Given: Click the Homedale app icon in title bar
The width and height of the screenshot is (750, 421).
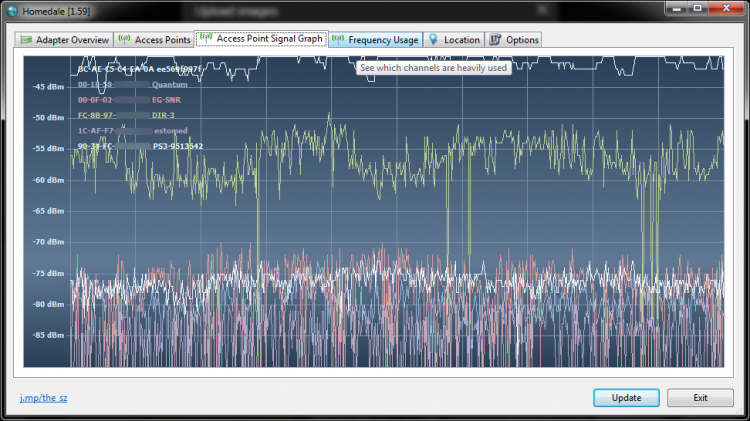Looking at the screenshot, I should pyautogui.click(x=11, y=9).
